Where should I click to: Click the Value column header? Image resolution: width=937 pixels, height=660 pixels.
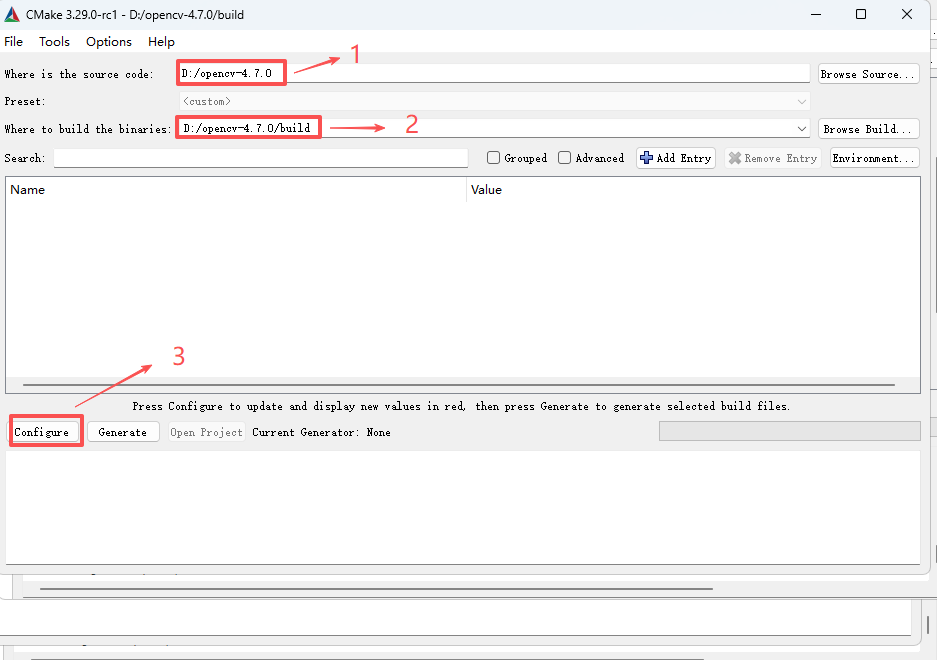coord(693,190)
